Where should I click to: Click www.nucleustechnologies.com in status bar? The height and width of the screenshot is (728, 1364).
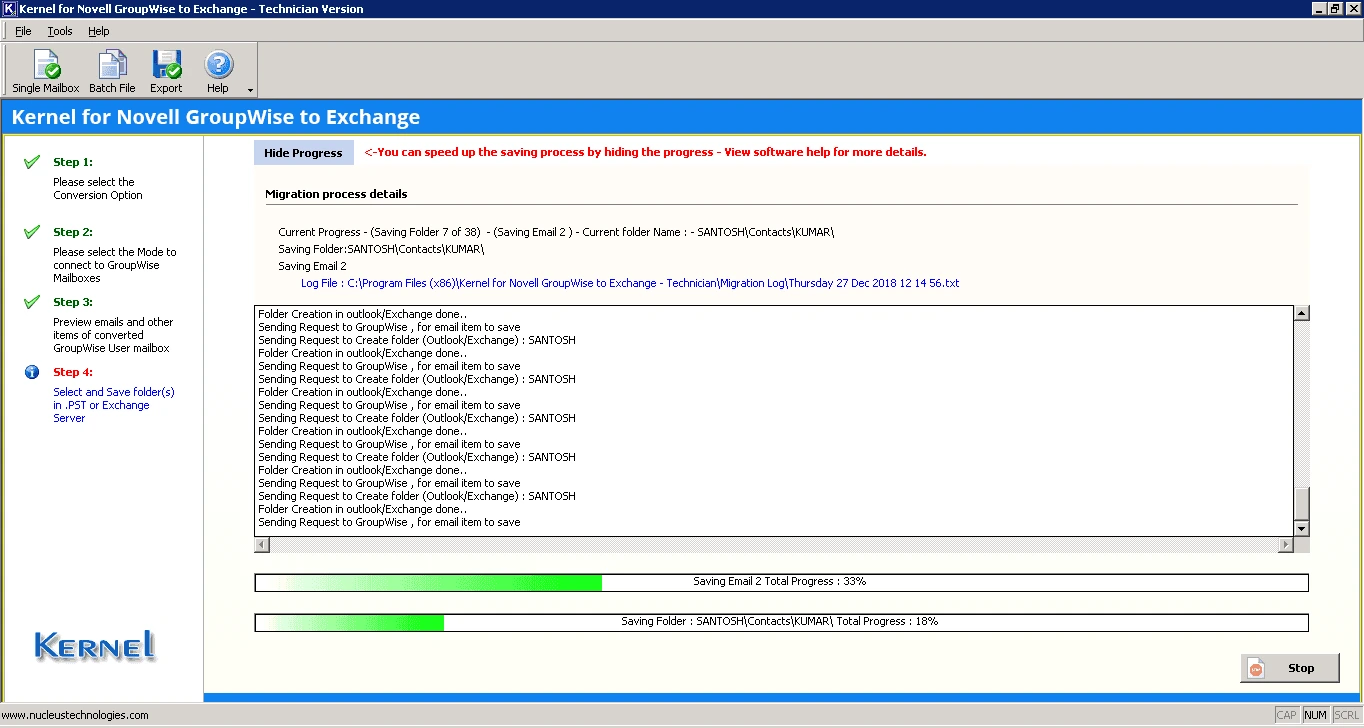click(x=76, y=715)
